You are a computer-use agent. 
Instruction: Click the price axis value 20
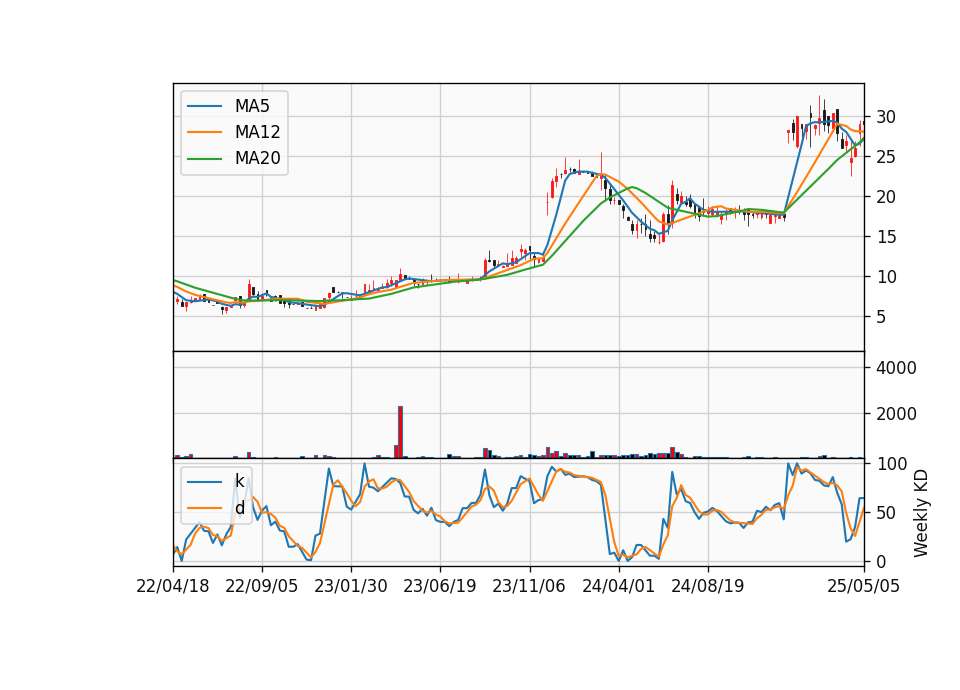(886, 197)
